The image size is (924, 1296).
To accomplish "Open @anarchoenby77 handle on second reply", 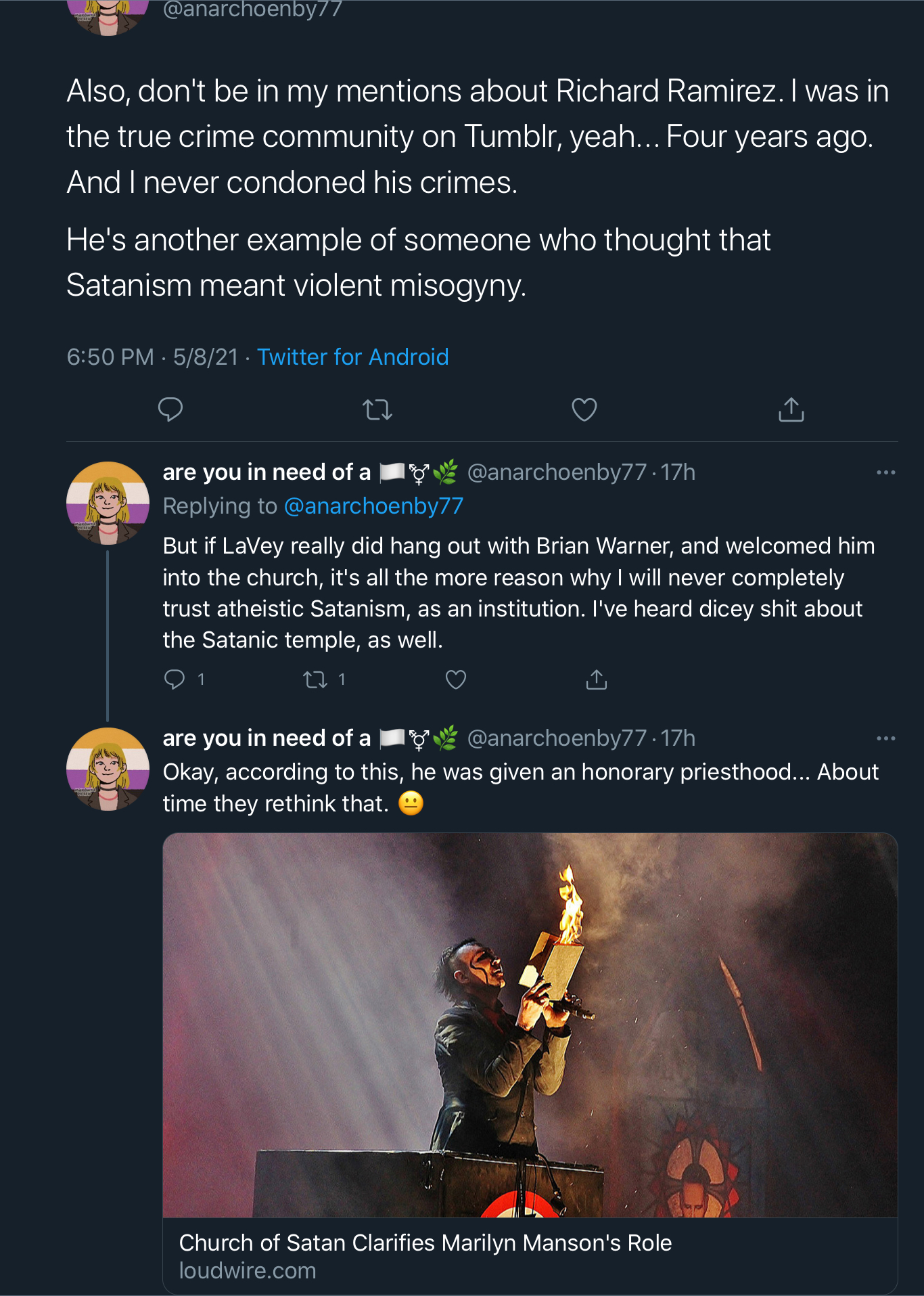I will pos(557,738).
